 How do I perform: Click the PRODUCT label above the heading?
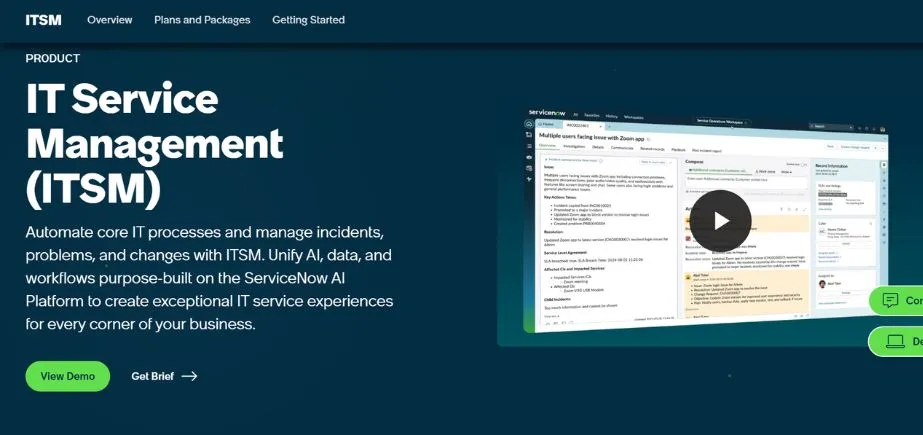53,58
